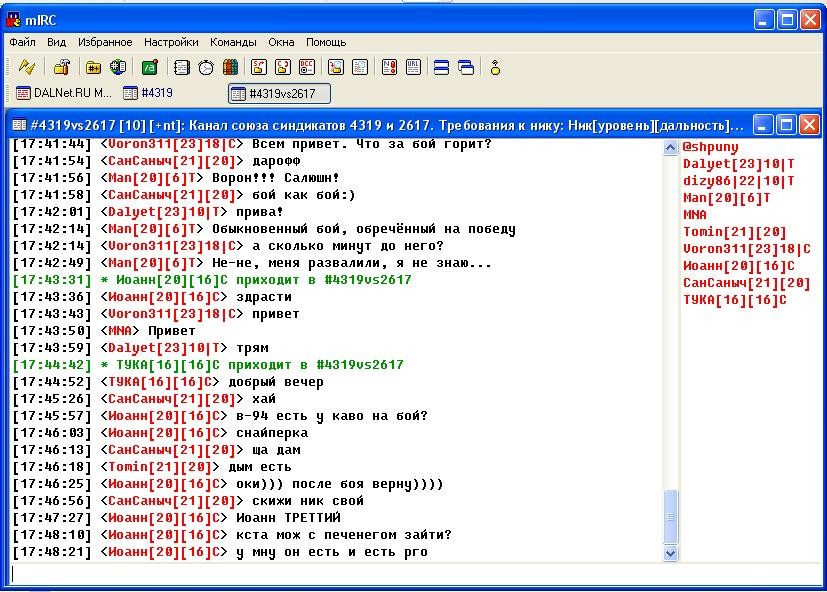
Task: Click the DCC chat icon
Action: (x=282, y=67)
